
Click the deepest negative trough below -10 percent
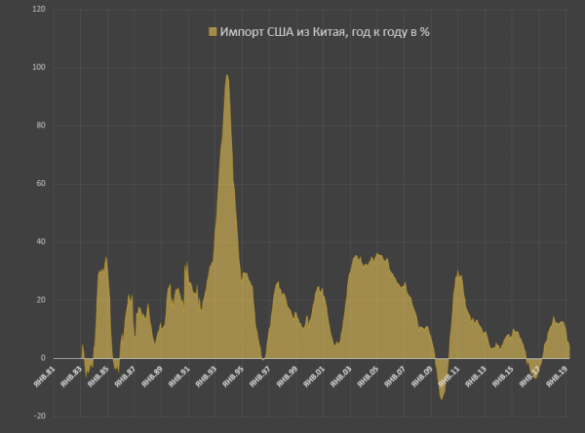point(442,399)
